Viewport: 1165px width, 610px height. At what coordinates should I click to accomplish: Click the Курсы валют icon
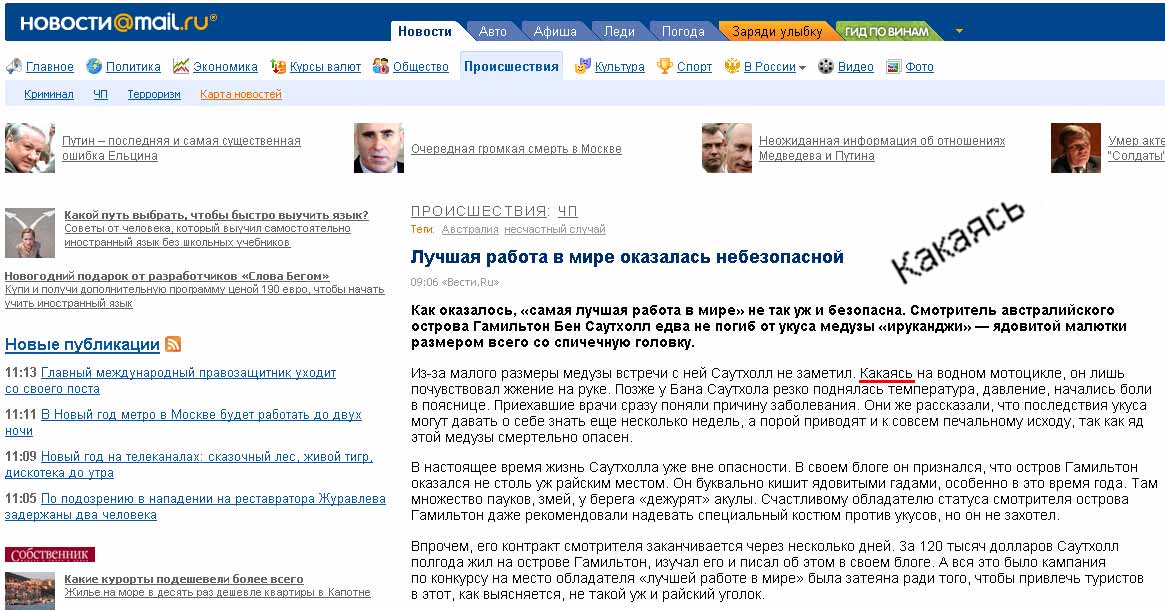point(278,66)
